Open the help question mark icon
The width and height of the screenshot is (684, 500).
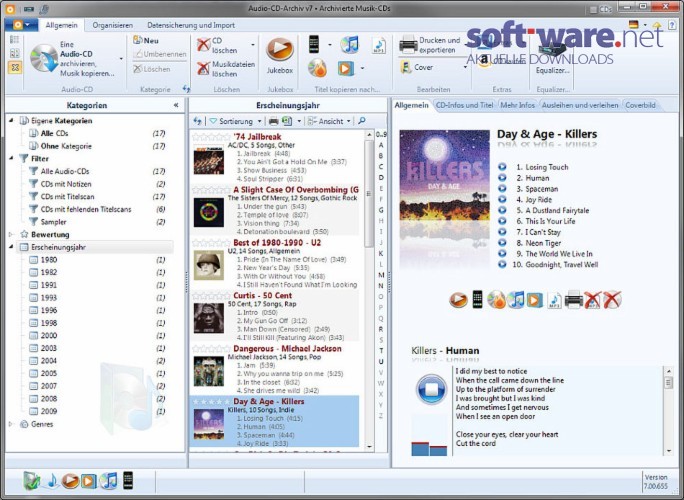[672, 25]
